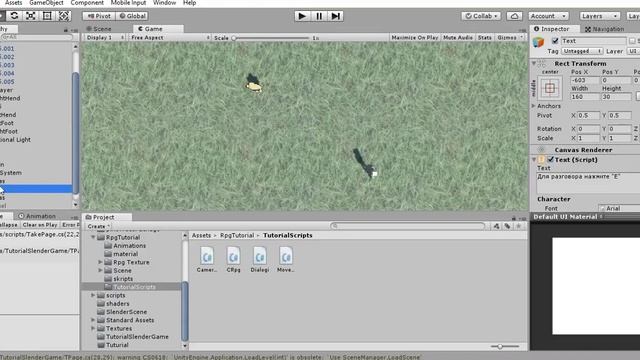Viewport: 640px width, 360px height.
Task: Switch to the Navigation tab
Action: pos(605,29)
